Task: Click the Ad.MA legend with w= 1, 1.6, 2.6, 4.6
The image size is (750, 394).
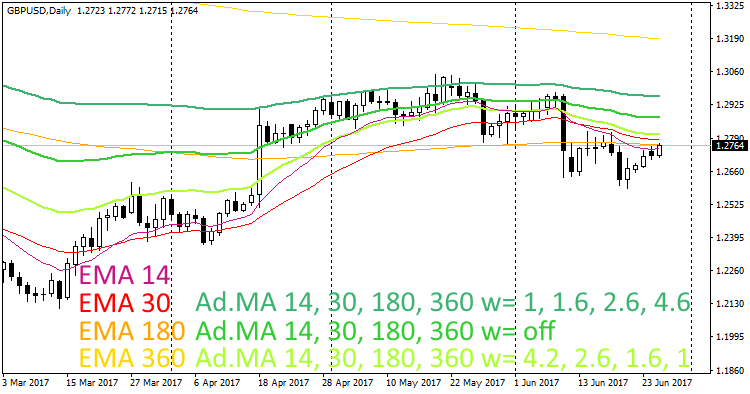Action: pyautogui.click(x=443, y=303)
